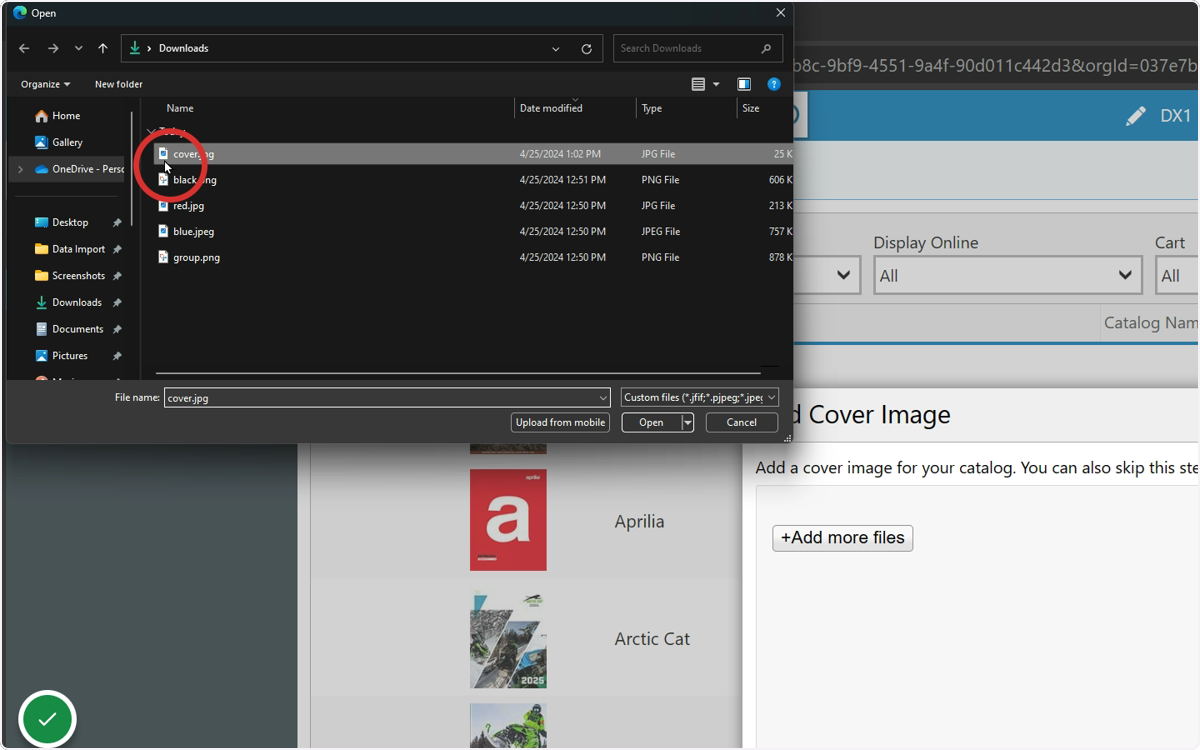Image resolution: width=1200 pixels, height=750 pixels.
Task: Click Arctic Cat catalog name
Action: pos(652,639)
